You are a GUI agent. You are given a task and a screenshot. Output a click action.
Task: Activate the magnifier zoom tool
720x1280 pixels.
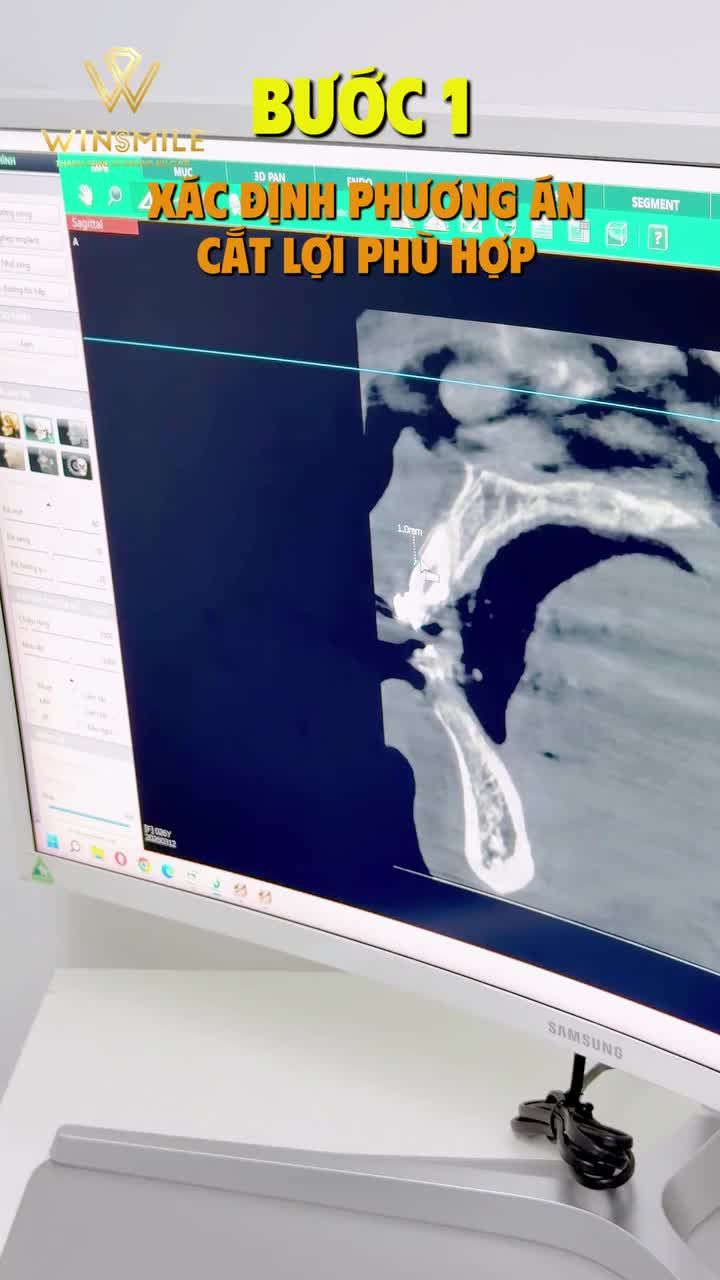click(x=115, y=196)
